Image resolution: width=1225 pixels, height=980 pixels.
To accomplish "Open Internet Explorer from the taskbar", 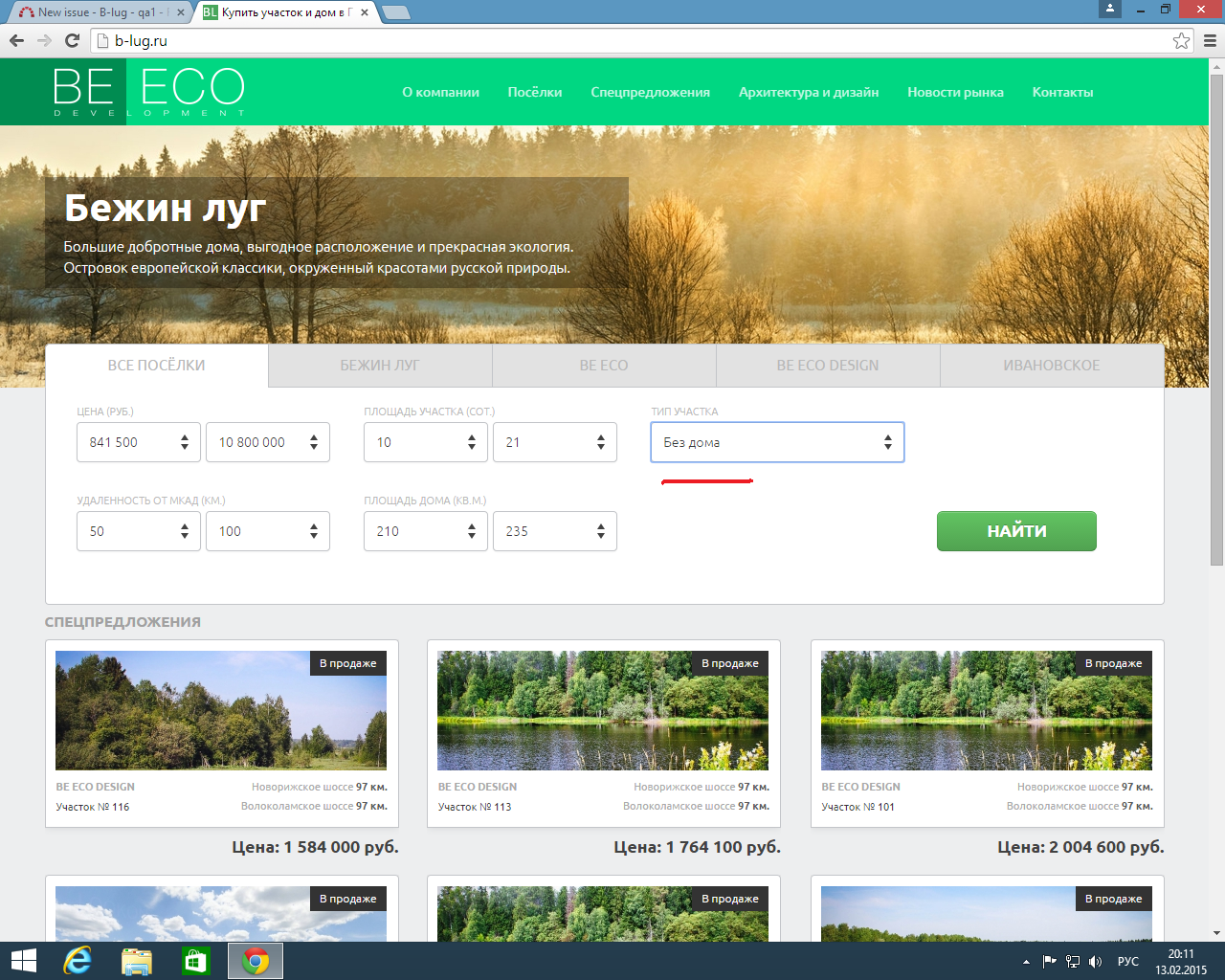I will [x=77, y=961].
